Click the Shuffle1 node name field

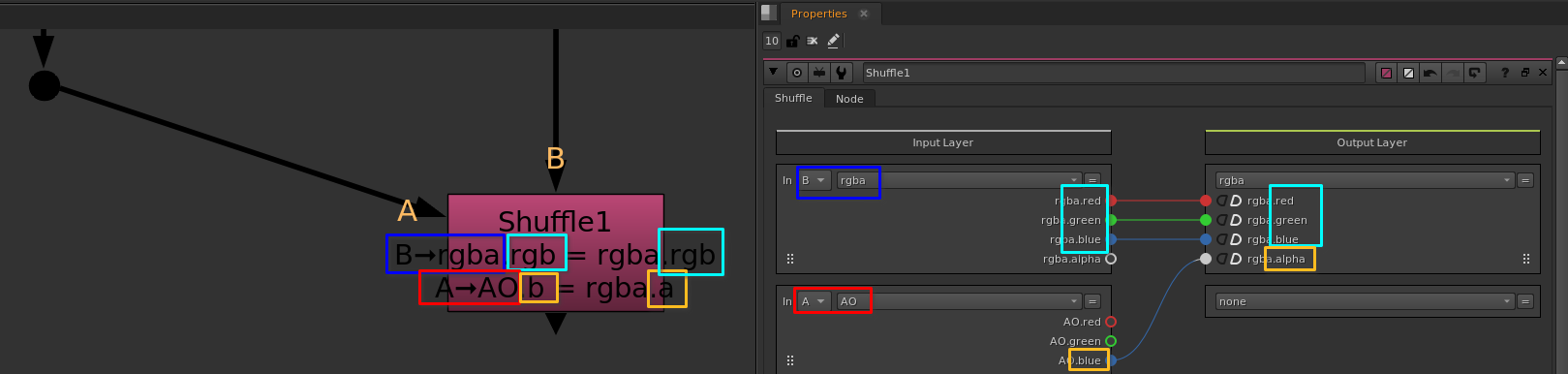[1114, 73]
